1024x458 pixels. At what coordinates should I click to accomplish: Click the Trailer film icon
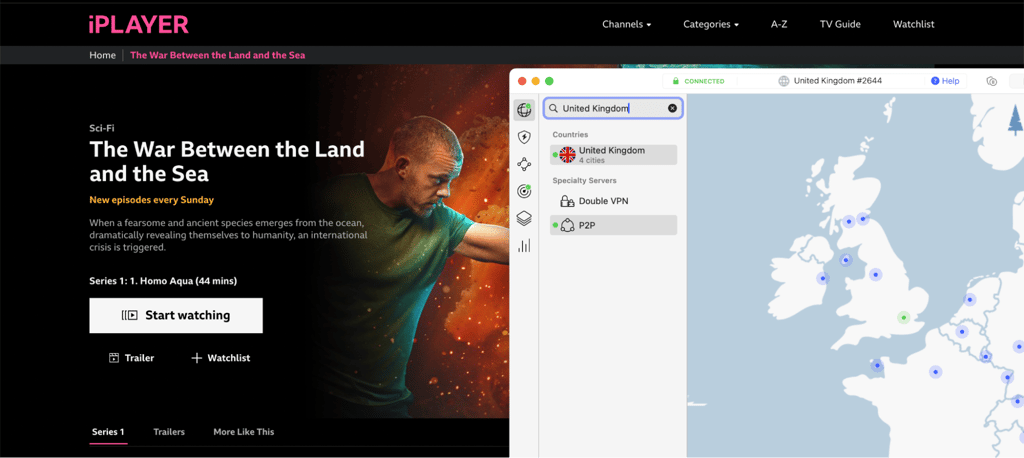[x=114, y=358]
